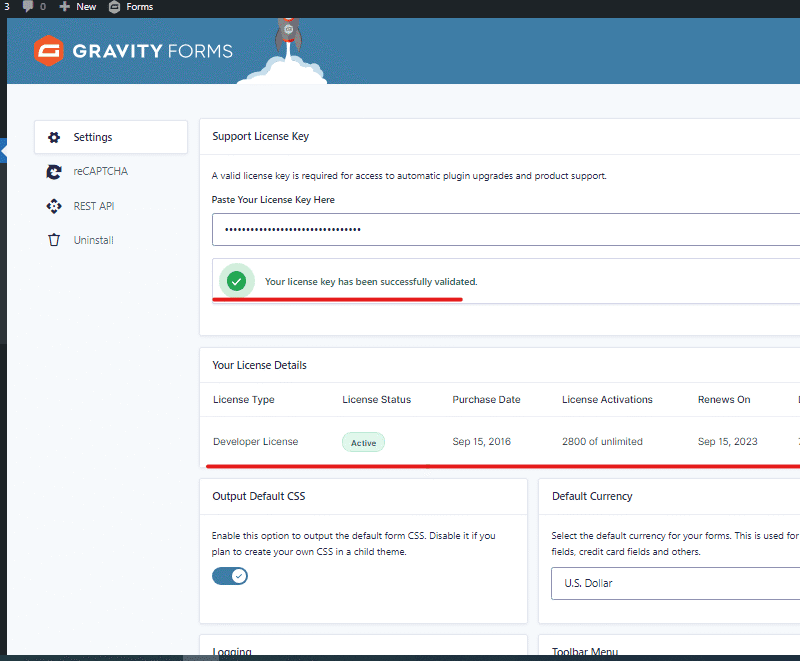Viewport: 800px width, 661px height.
Task: Click the 'Developer License' cell
Action: point(256,442)
